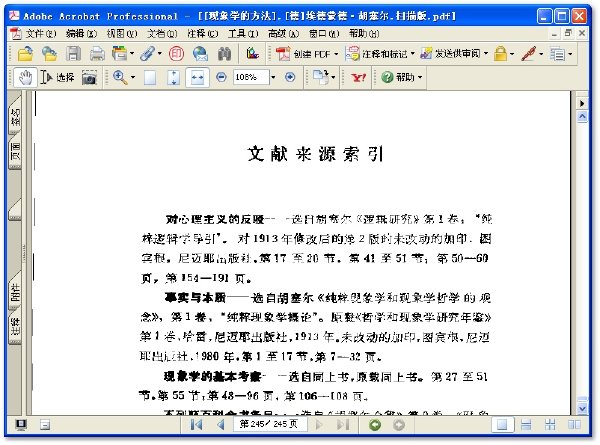Open the 注释 (Comments) menu
Viewport: 600px width, 445px height.
pos(203,34)
